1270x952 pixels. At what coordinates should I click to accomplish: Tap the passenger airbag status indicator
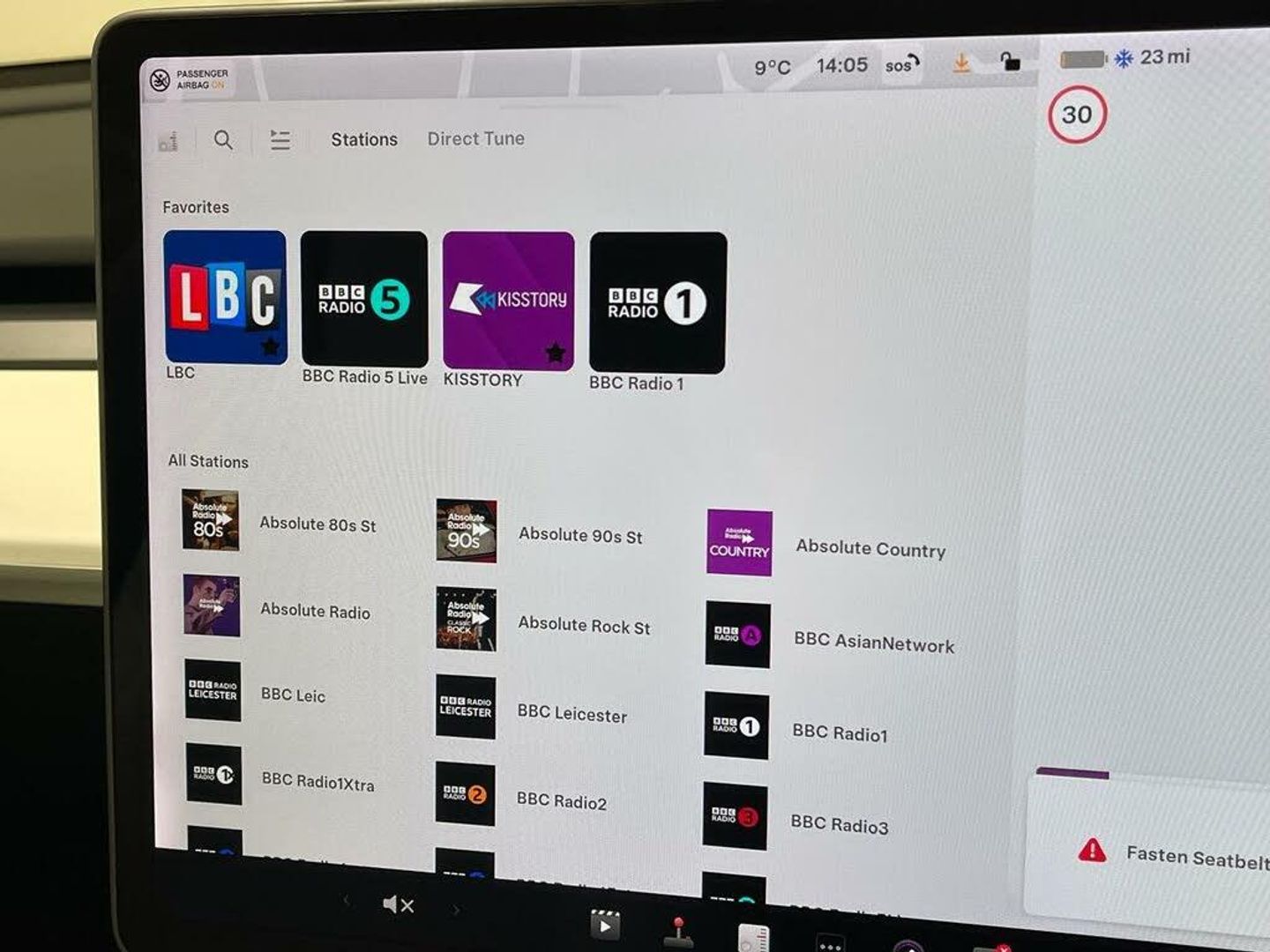(x=190, y=79)
